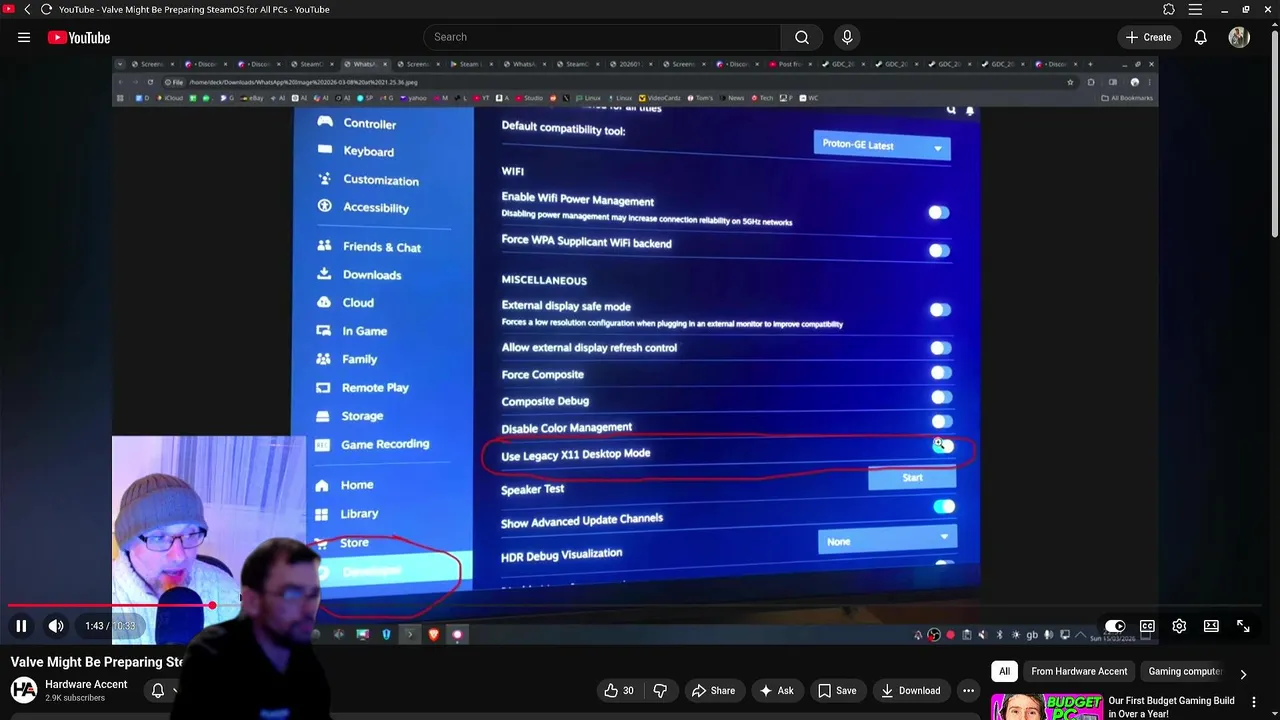Select the From Hardware Accent chip

(x=1079, y=671)
